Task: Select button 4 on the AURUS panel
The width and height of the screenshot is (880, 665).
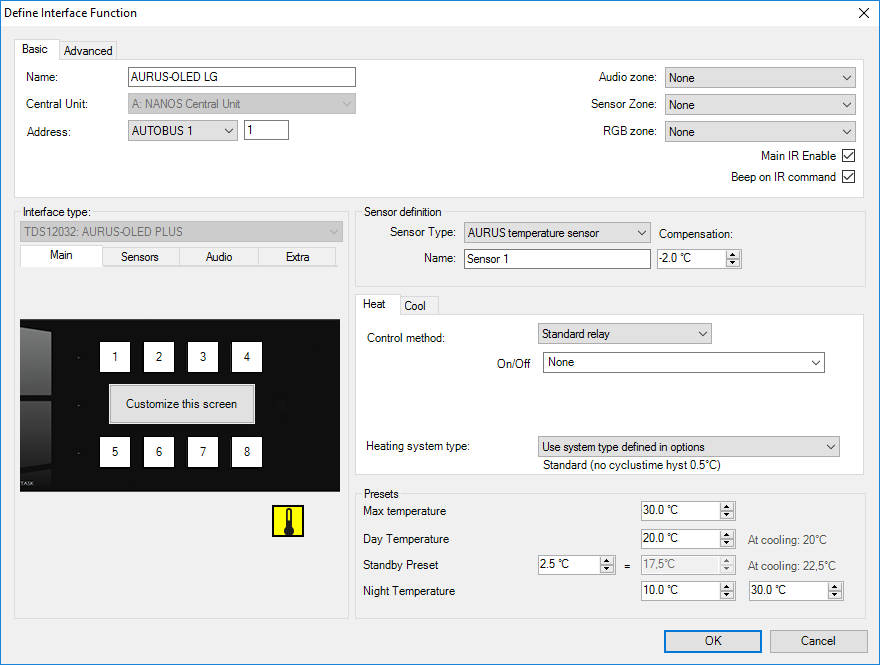Action: (247, 357)
